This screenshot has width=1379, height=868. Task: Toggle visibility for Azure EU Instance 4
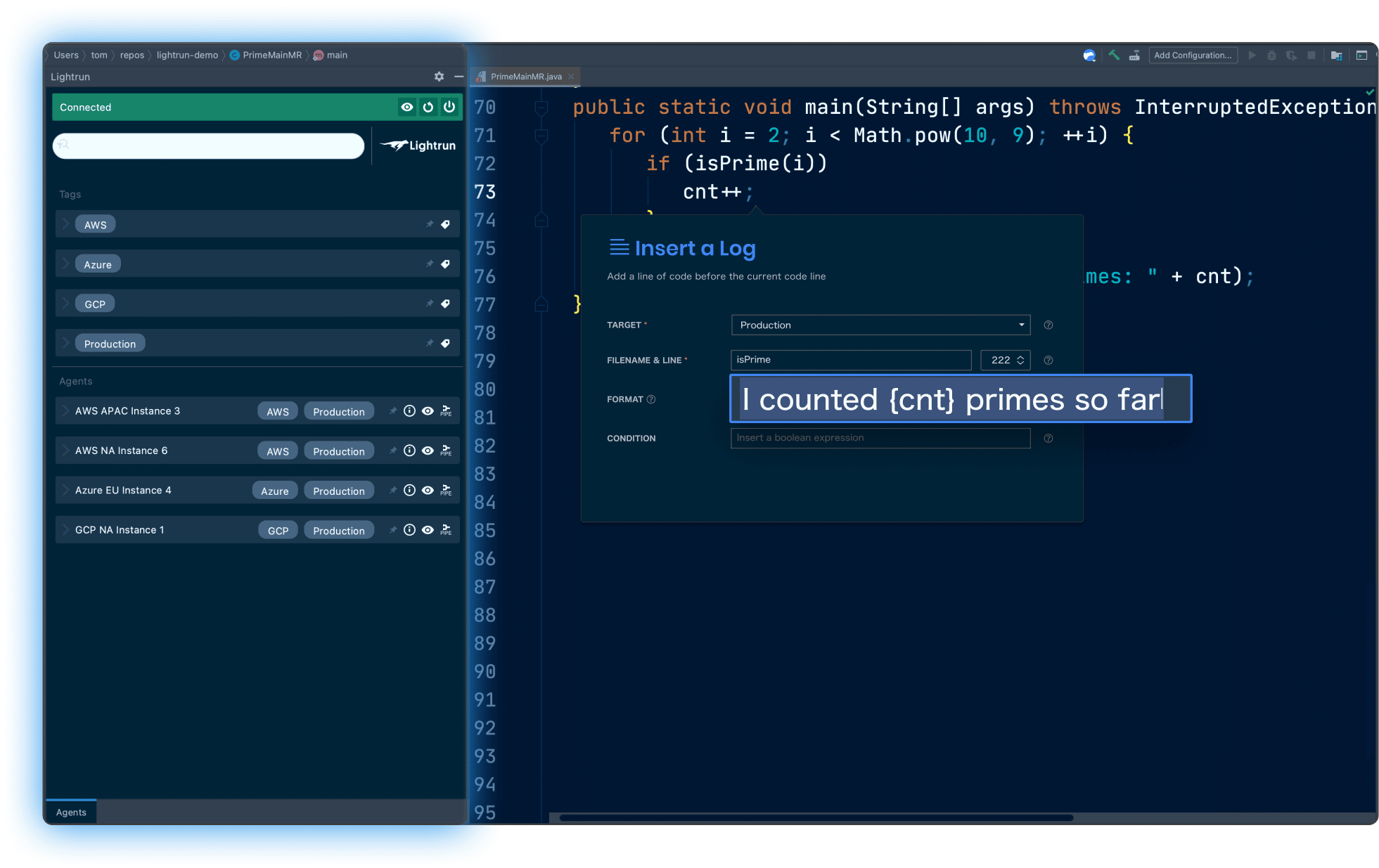point(428,491)
